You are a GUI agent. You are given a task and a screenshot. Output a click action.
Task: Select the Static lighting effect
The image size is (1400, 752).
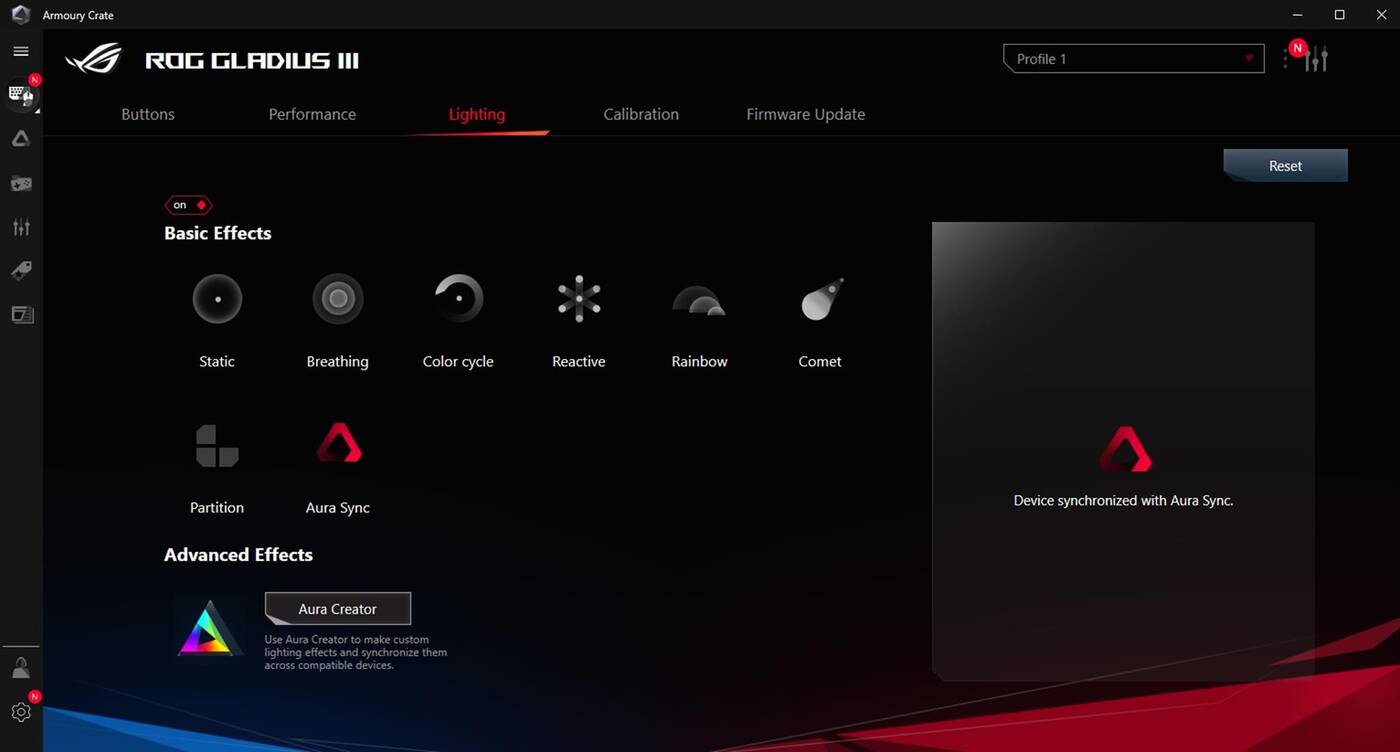pyautogui.click(x=217, y=299)
